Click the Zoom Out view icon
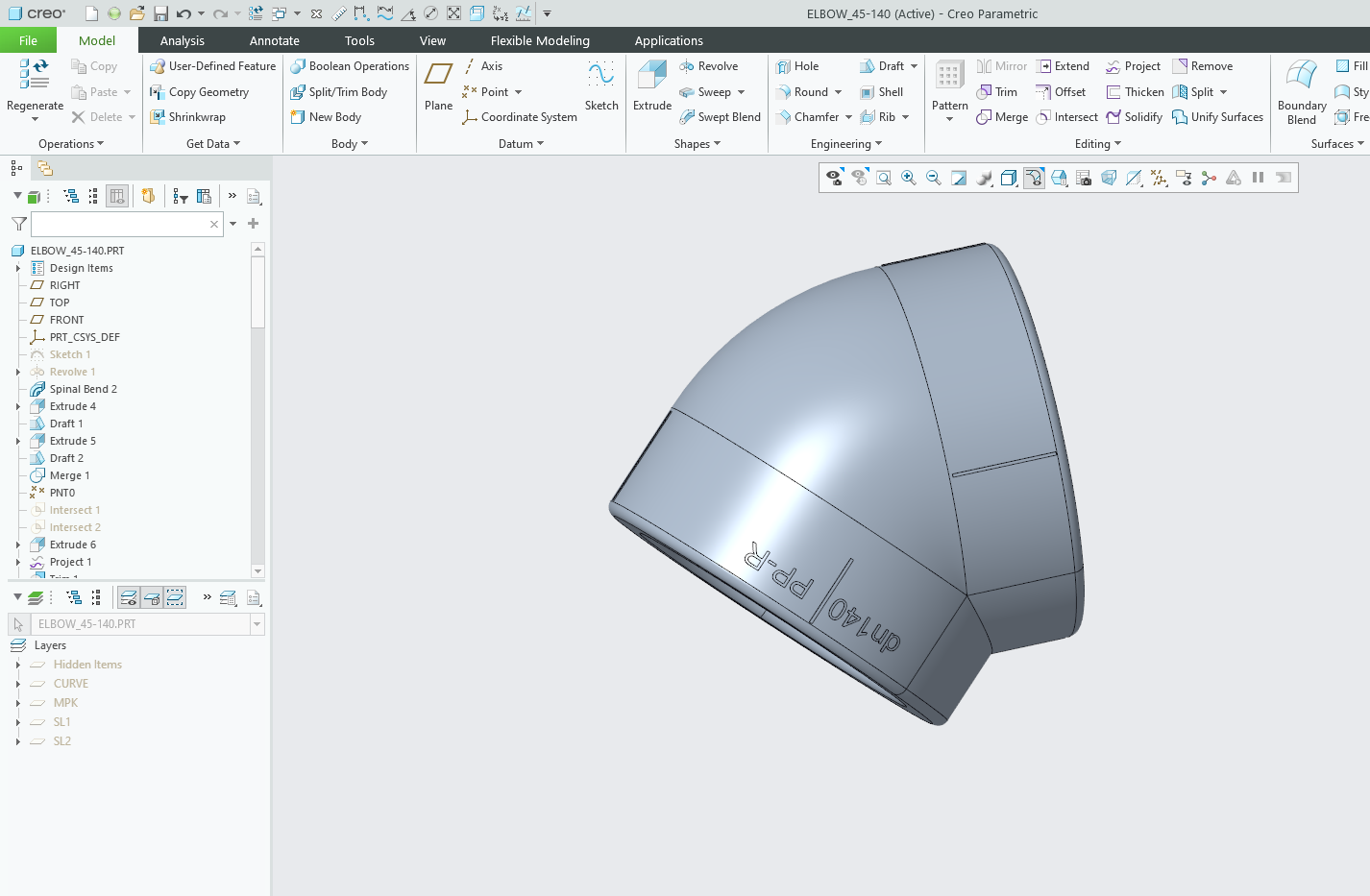The height and width of the screenshot is (896, 1370). [x=933, y=178]
